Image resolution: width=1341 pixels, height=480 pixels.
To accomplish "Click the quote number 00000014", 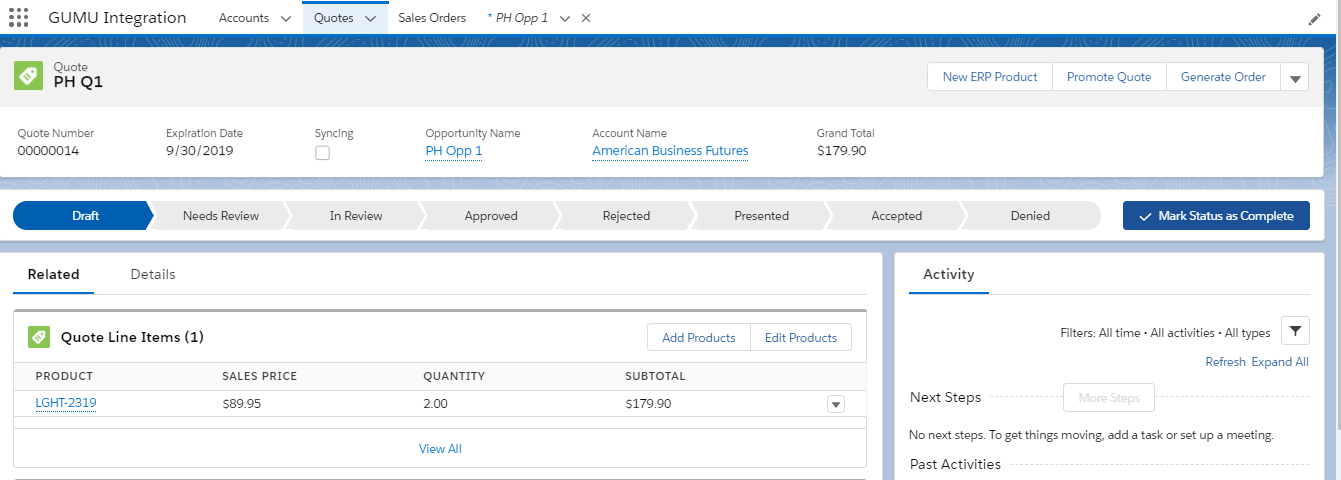I will (48, 151).
